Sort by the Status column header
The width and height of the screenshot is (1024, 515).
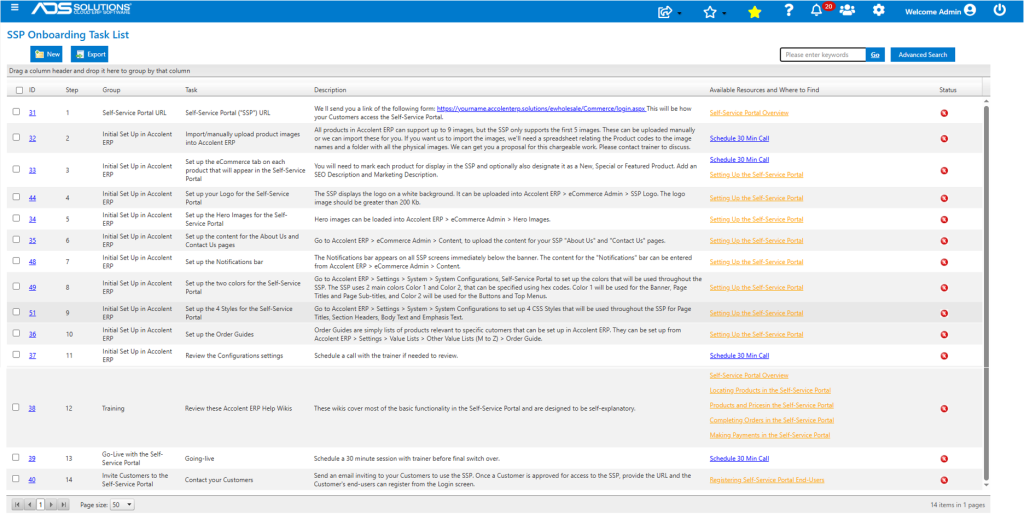point(948,90)
